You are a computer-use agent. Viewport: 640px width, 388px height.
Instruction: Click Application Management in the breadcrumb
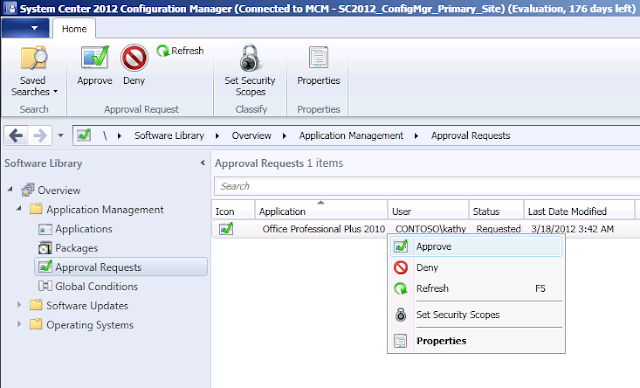pos(351,135)
